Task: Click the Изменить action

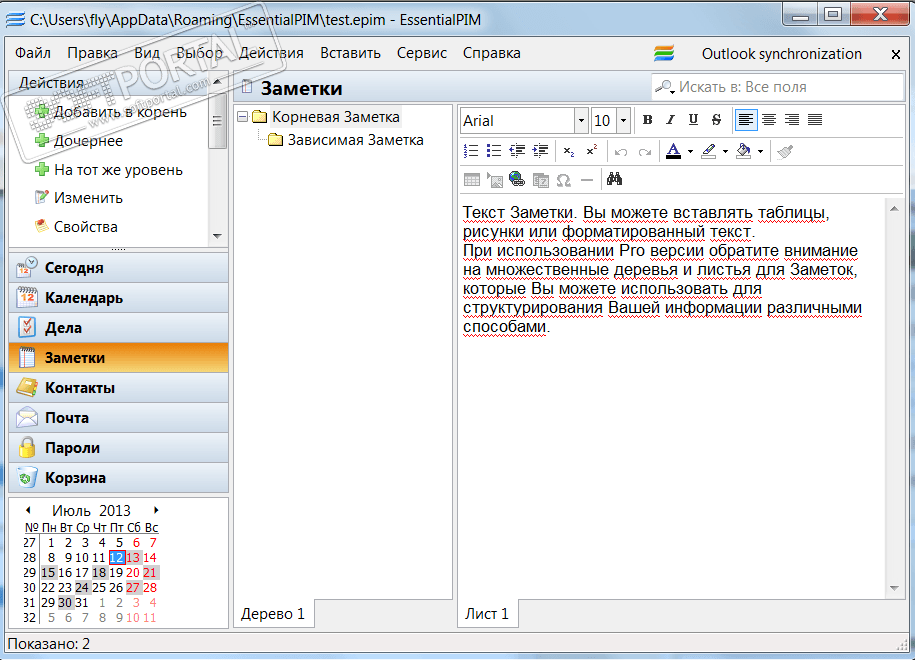Action: tap(79, 198)
